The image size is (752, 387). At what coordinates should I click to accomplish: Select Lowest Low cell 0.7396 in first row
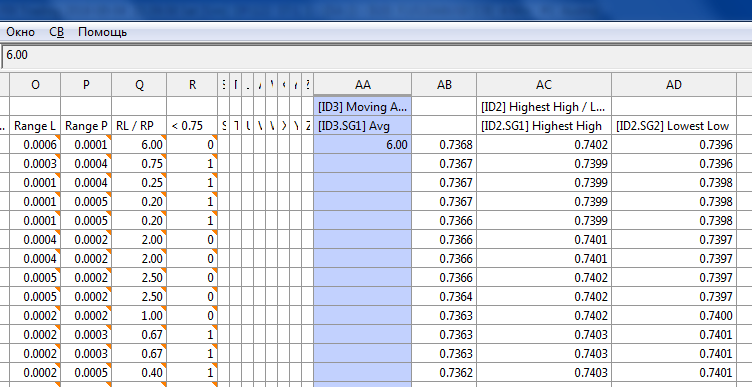pos(674,145)
